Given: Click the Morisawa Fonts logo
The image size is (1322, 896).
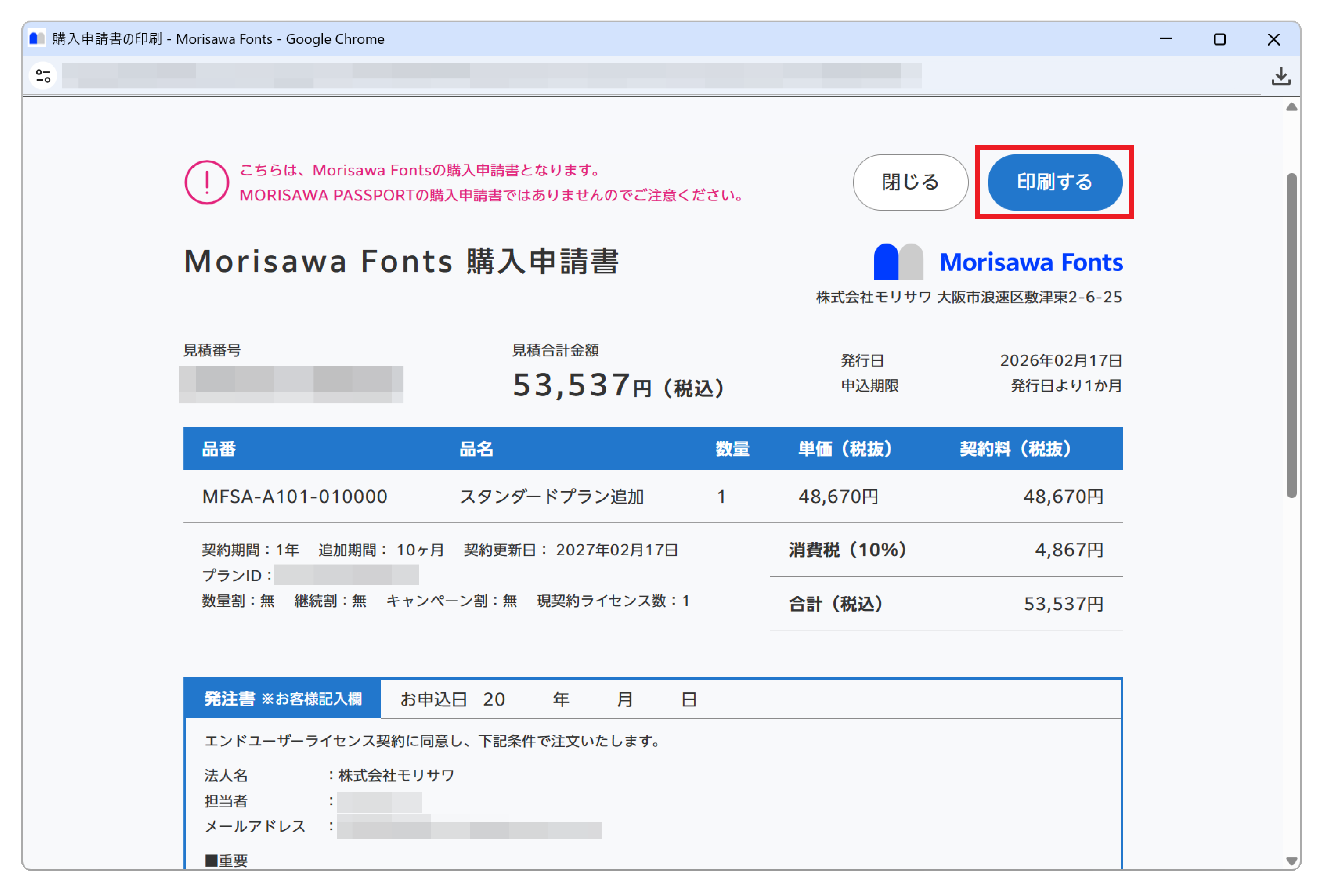Looking at the screenshot, I should (998, 262).
